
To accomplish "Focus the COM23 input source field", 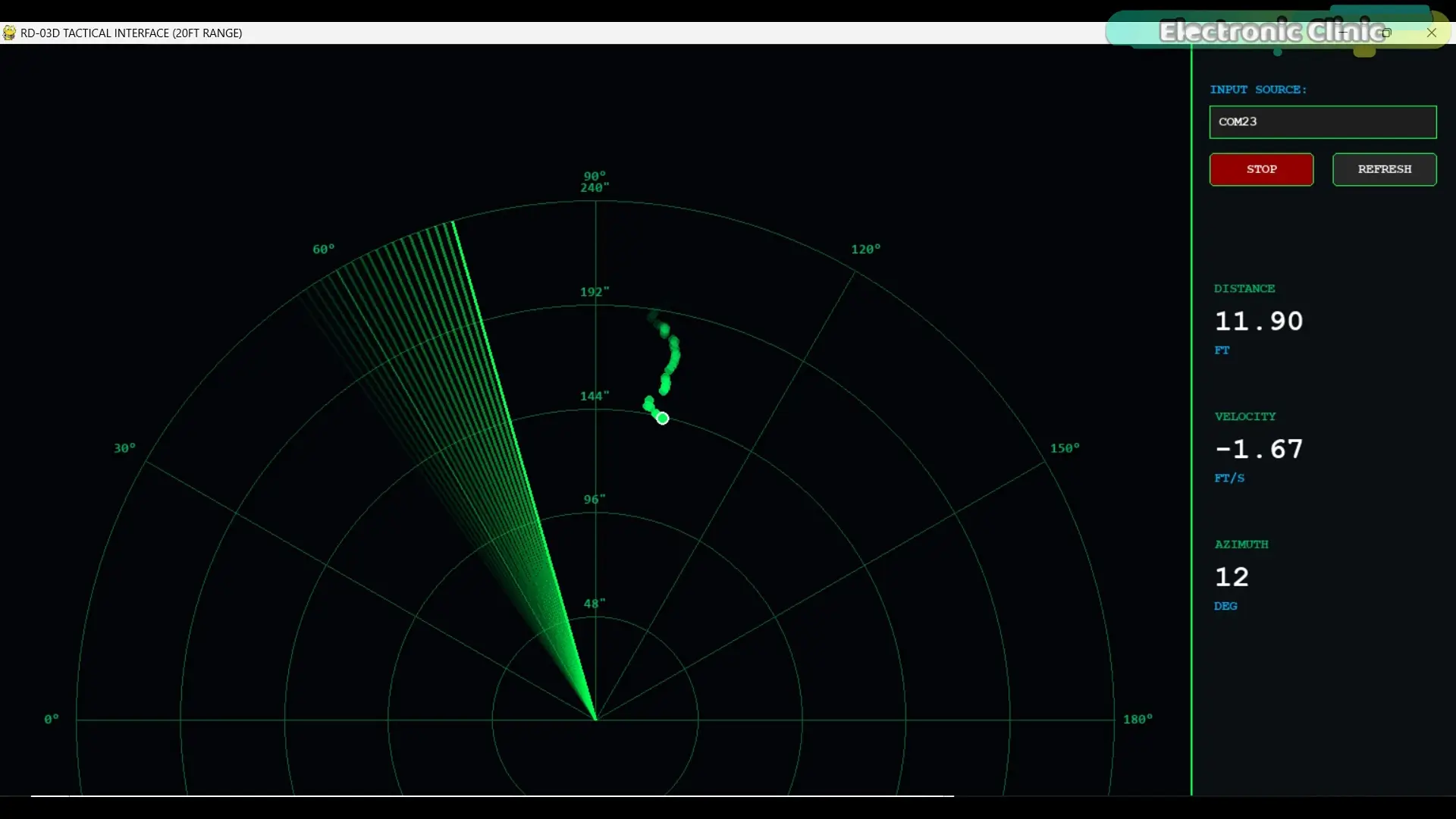I will point(1323,122).
